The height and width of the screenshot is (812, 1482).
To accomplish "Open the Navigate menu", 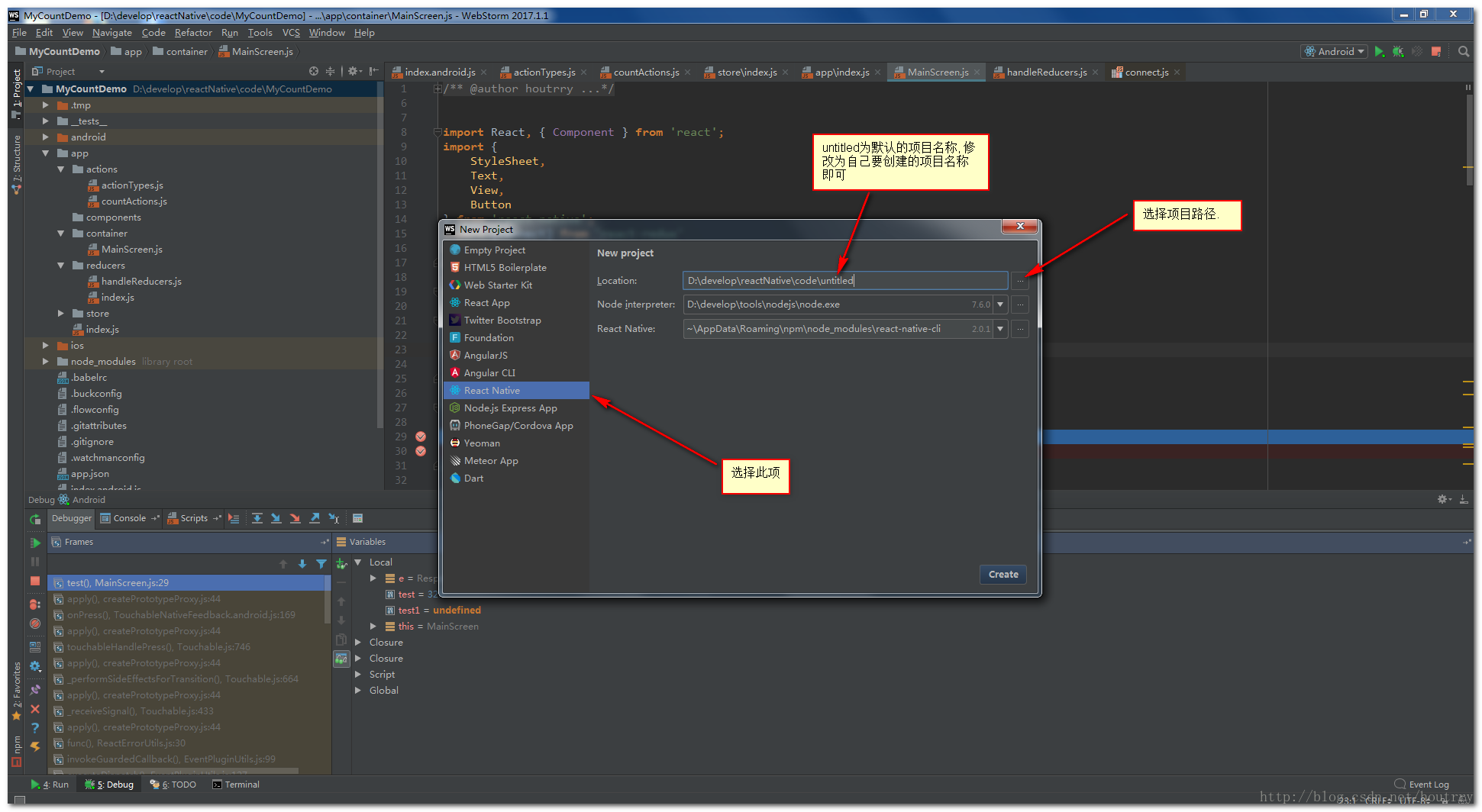I will (x=112, y=33).
